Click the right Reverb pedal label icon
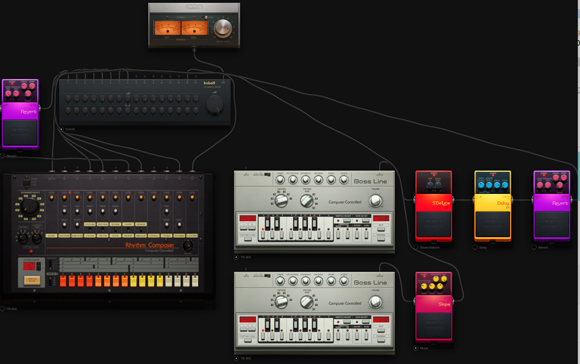The height and width of the screenshot is (364, 580). (x=534, y=247)
